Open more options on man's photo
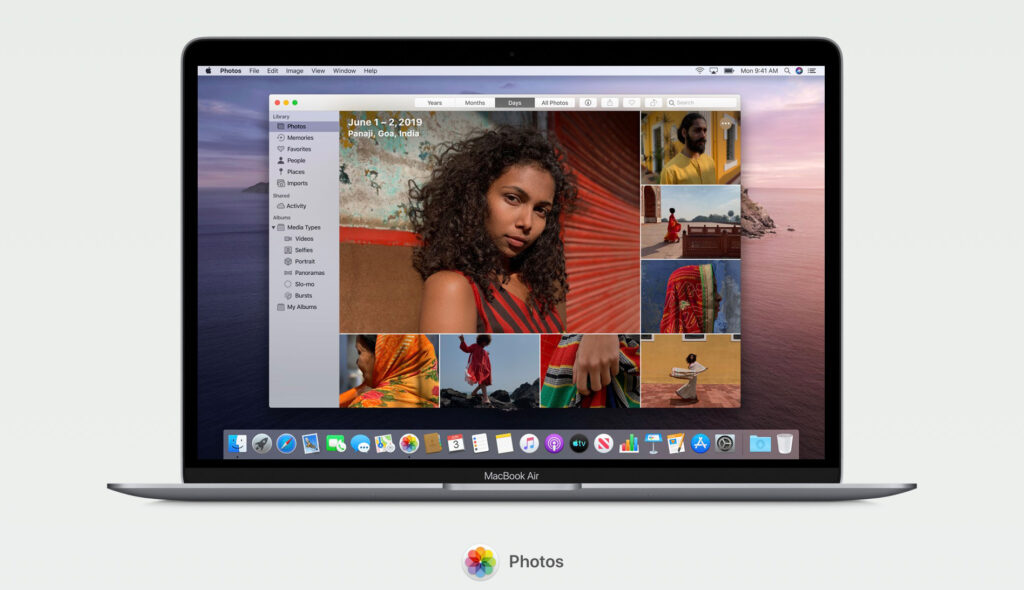 pyautogui.click(x=726, y=124)
